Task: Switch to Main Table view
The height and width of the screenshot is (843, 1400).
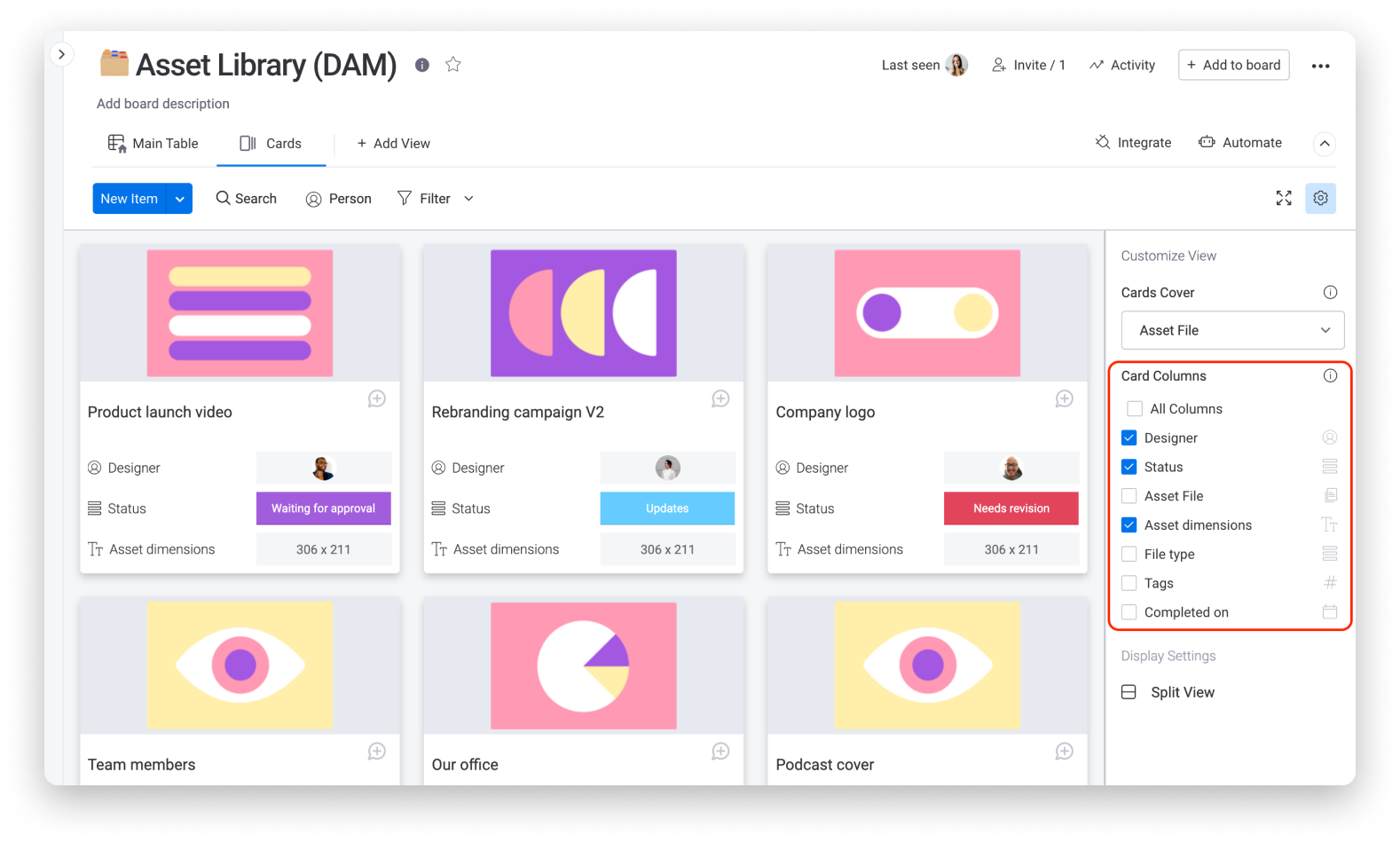Action: pyautogui.click(x=153, y=144)
